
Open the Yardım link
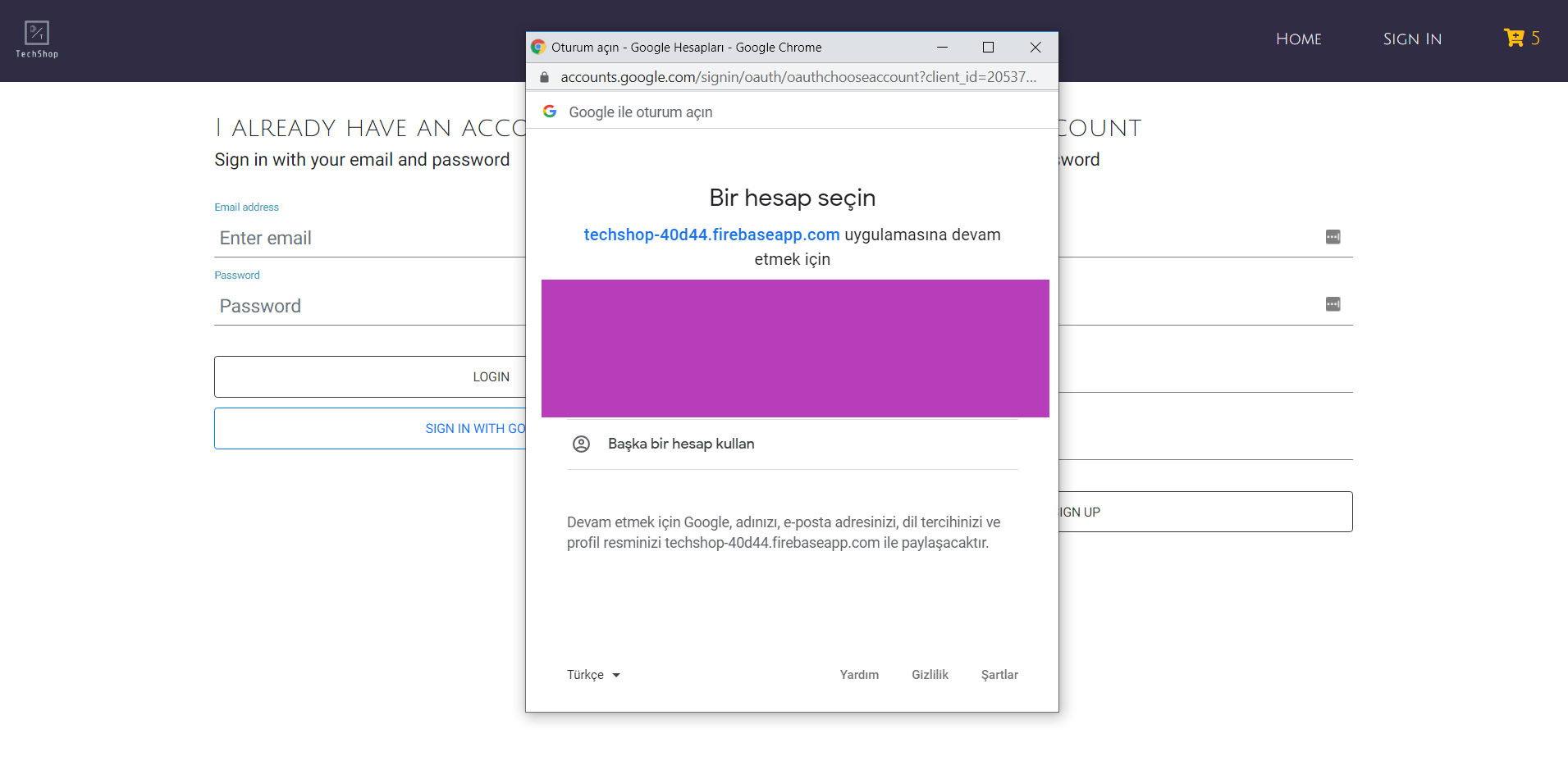click(859, 675)
